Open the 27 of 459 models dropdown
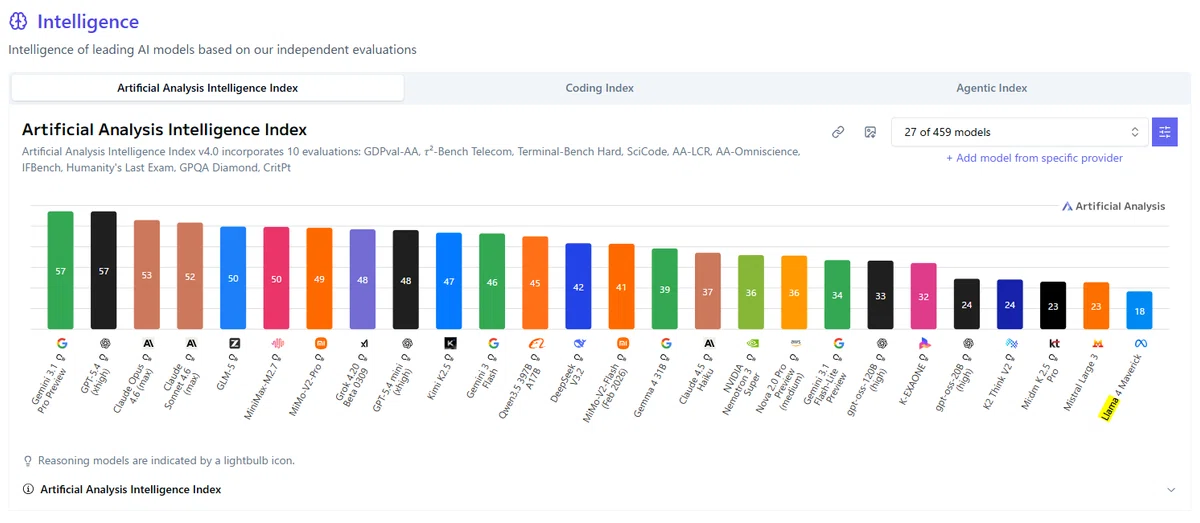This screenshot has height=523, width=1200. pyautogui.click(x=1020, y=132)
